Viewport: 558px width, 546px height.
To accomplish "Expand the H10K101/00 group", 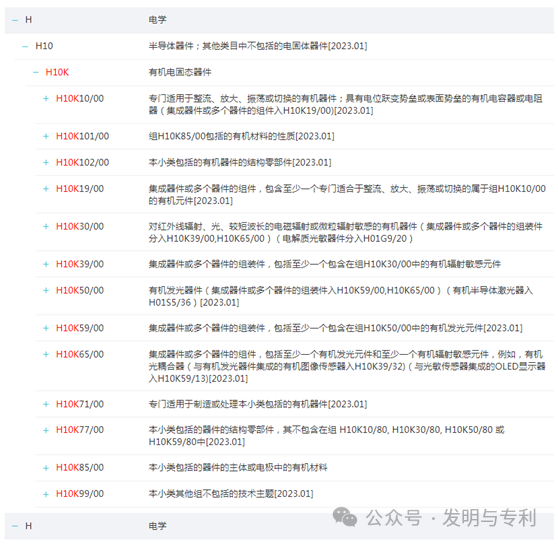I will (x=46, y=136).
